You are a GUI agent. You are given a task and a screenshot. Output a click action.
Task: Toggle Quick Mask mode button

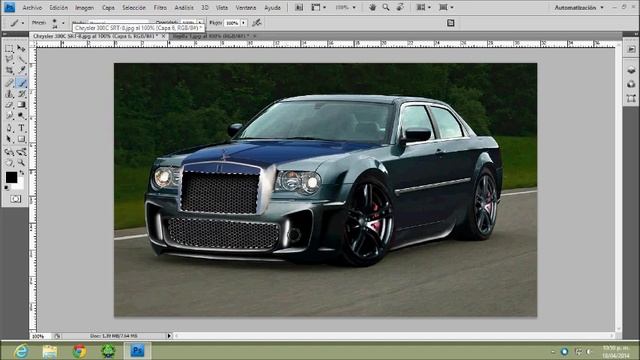(x=16, y=199)
